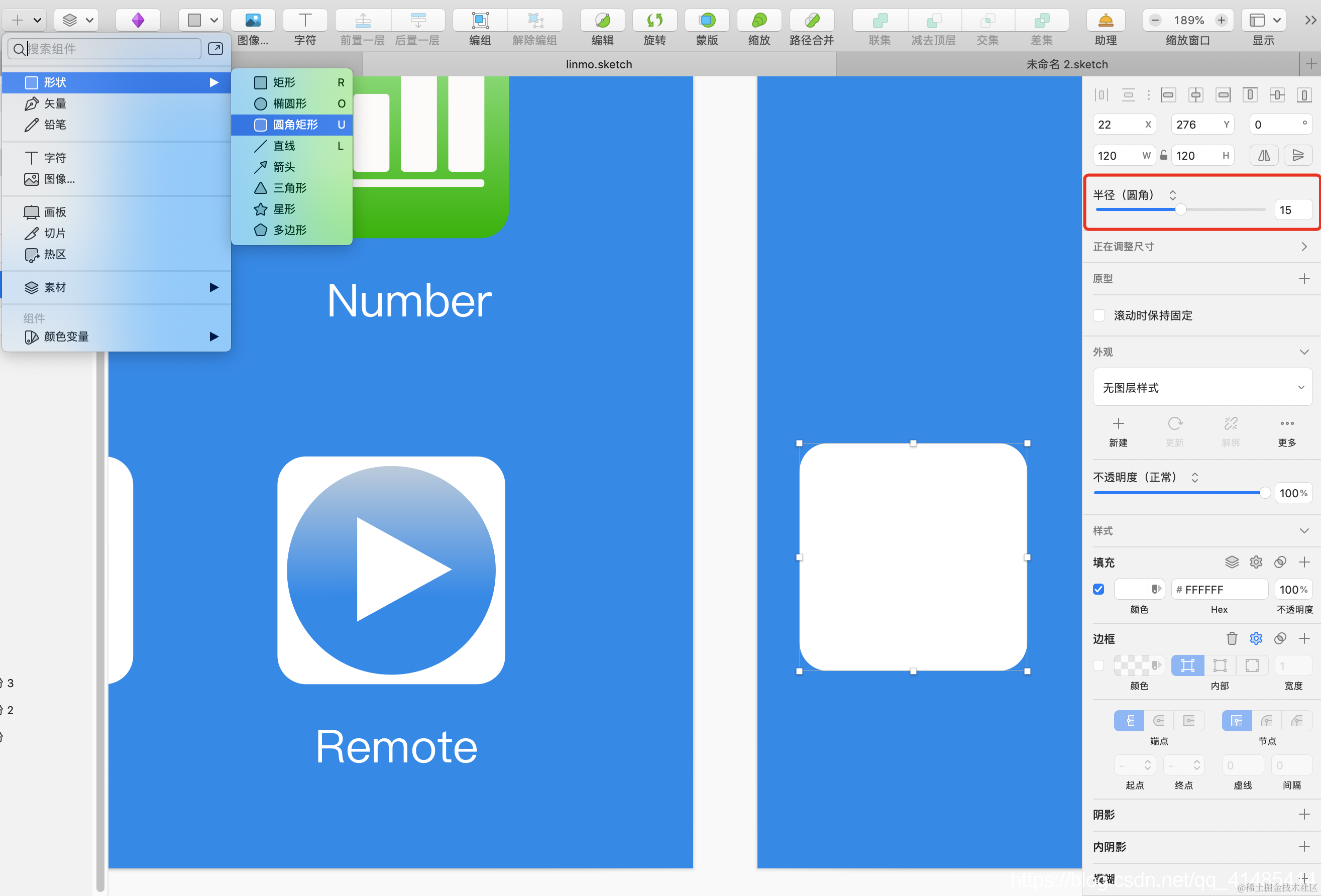Choose 圆角矩形 from shape submenu
Screen dimensions: 1321x896
point(294,125)
